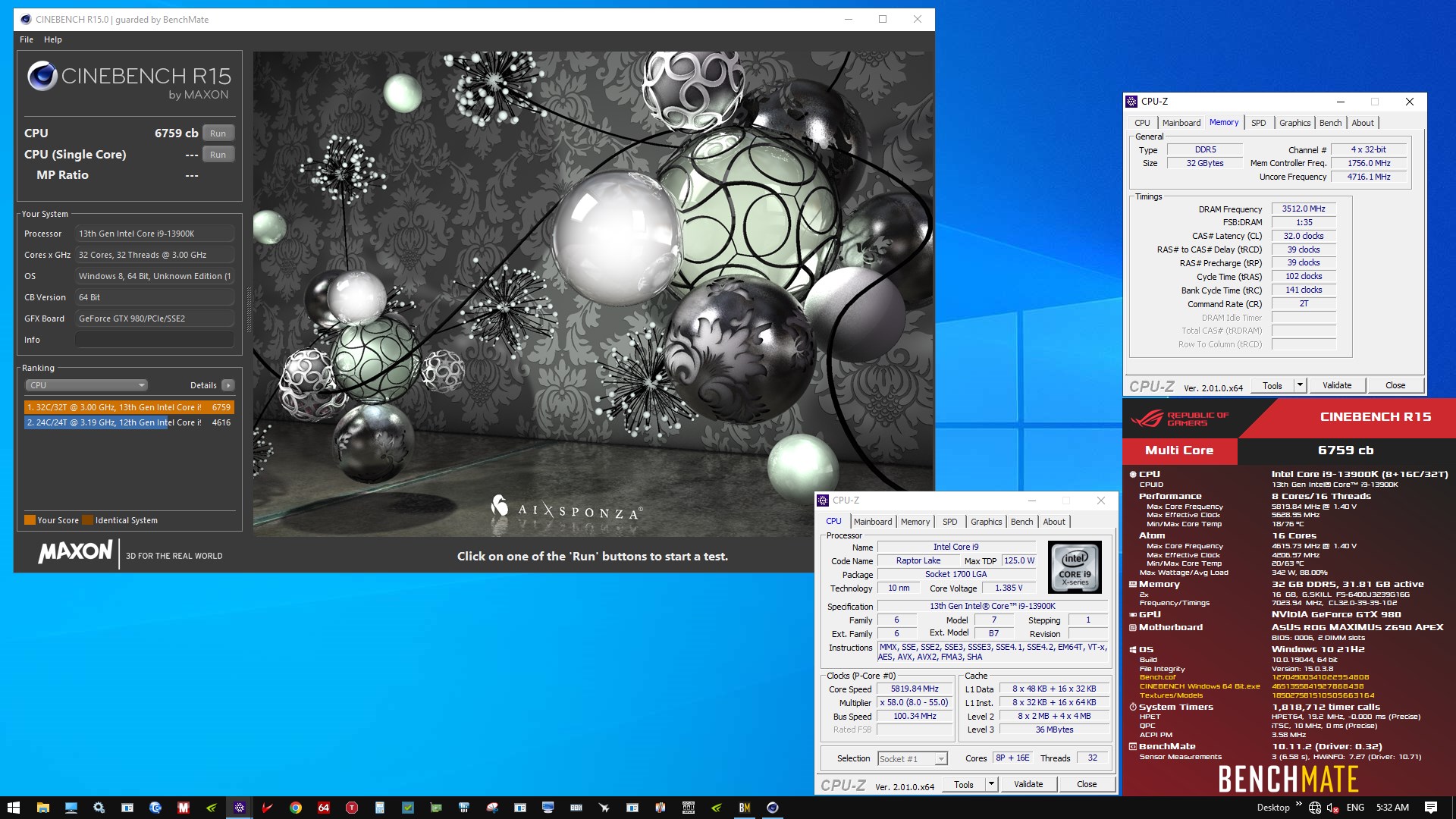Click Validate in lower CPU-Z window
Viewport: 1456px width, 819px height.
(x=1028, y=784)
